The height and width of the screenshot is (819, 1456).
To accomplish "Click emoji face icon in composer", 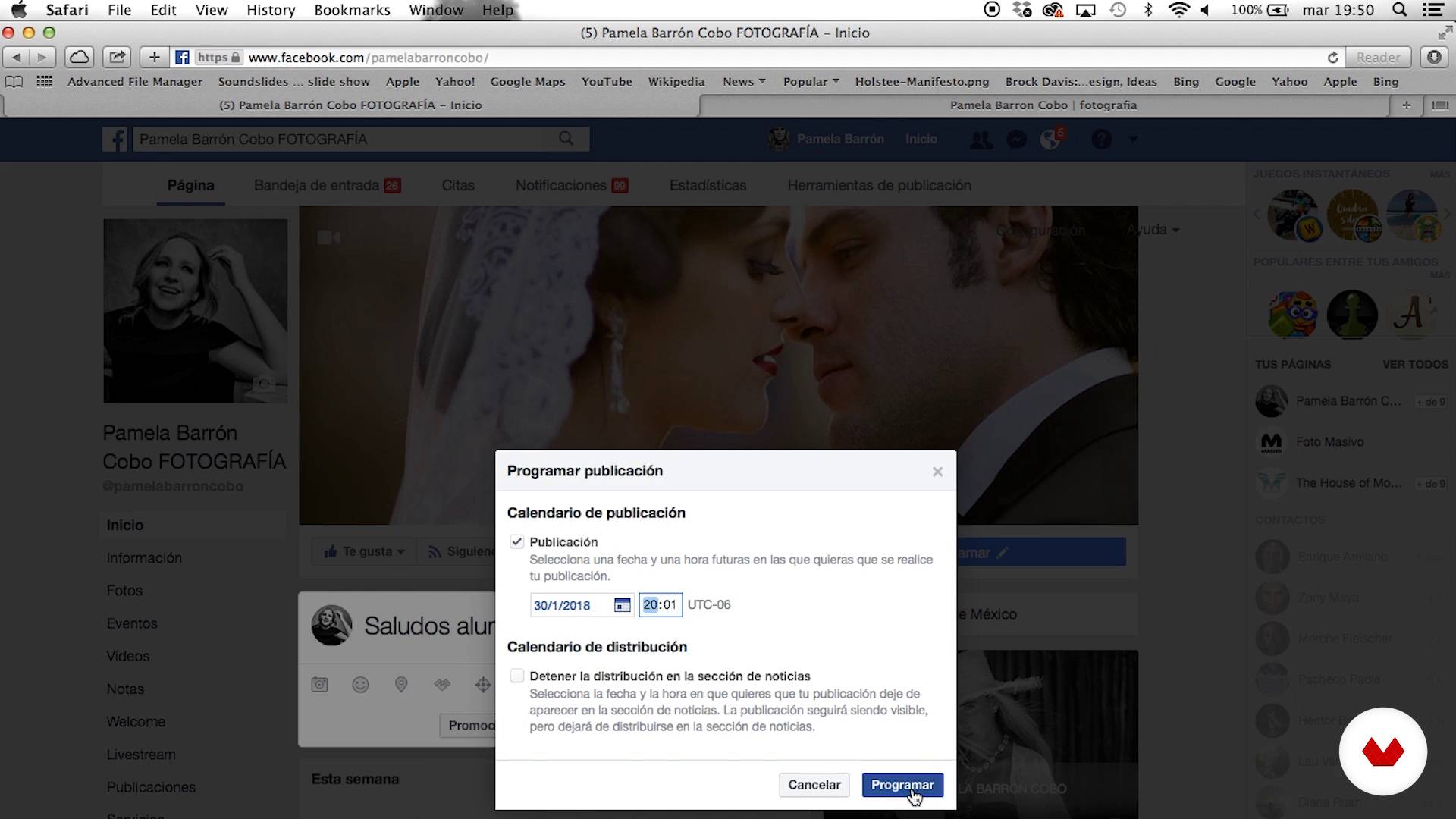I will click(360, 685).
